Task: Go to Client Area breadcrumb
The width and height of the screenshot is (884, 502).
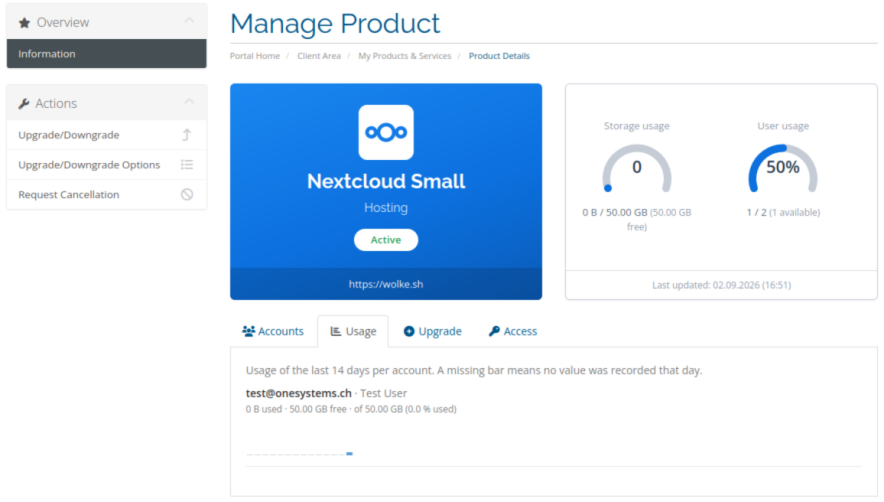Action: tap(319, 56)
